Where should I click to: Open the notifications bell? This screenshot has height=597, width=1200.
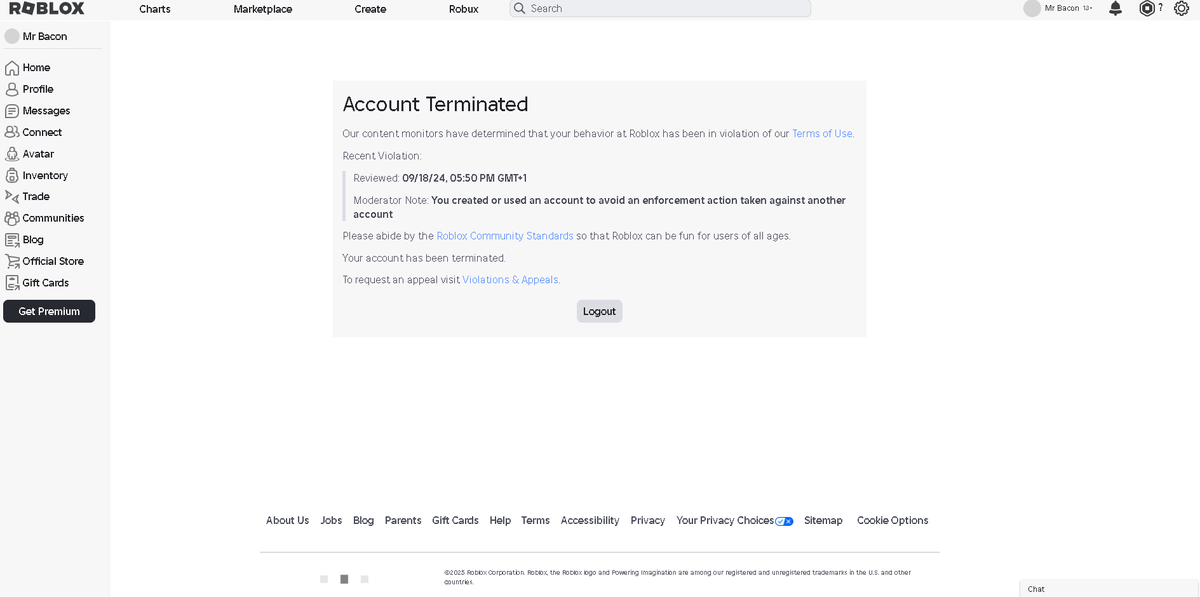click(1116, 8)
